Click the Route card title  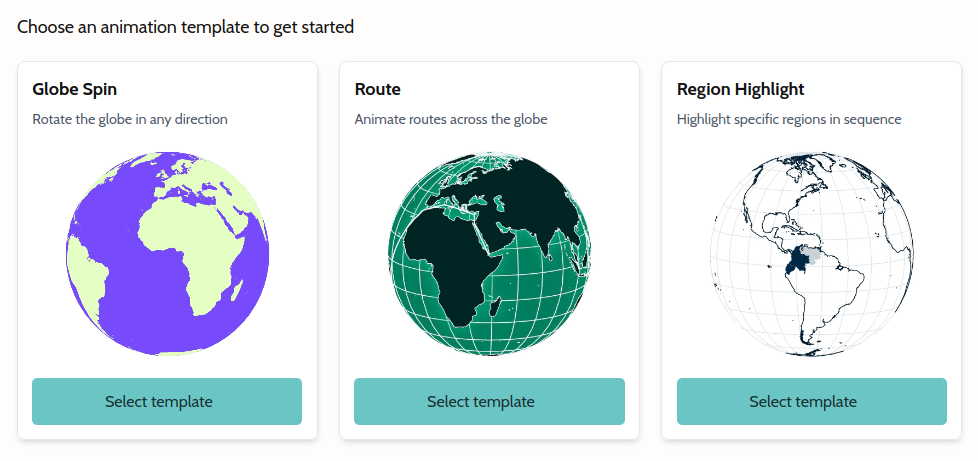click(378, 89)
